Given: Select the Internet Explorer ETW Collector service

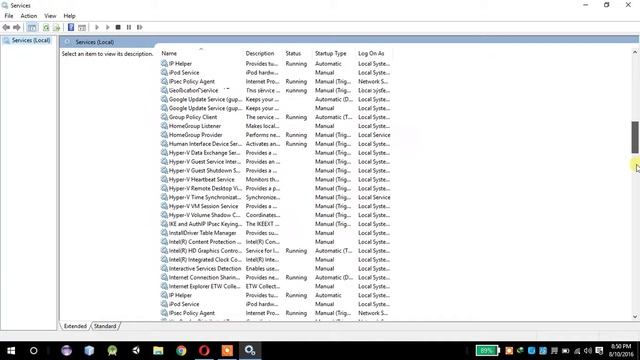Looking at the screenshot, I should [x=276, y=287].
